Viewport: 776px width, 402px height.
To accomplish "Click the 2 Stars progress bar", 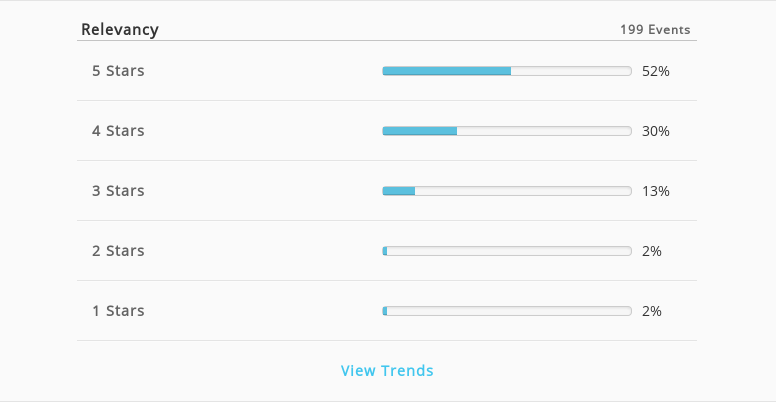I will [x=507, y=251].
